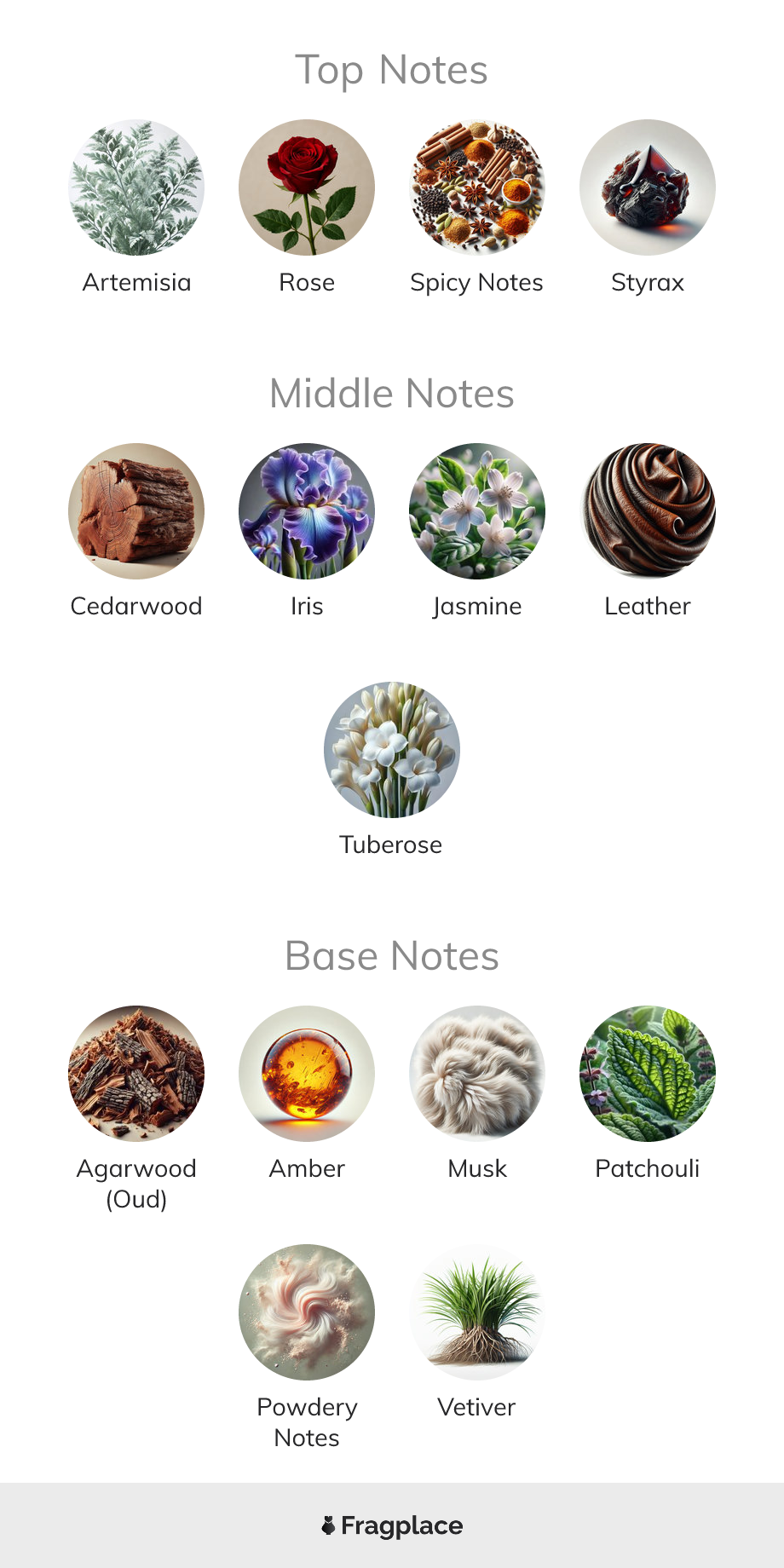This screenshot has height=1568, width=784.
Task: Select the Amber sphere image
Action: pos(307,1074)
